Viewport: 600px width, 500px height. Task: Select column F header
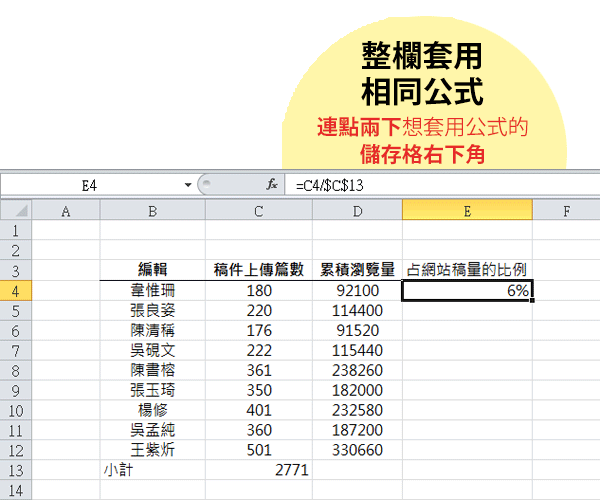click(566, 210)
